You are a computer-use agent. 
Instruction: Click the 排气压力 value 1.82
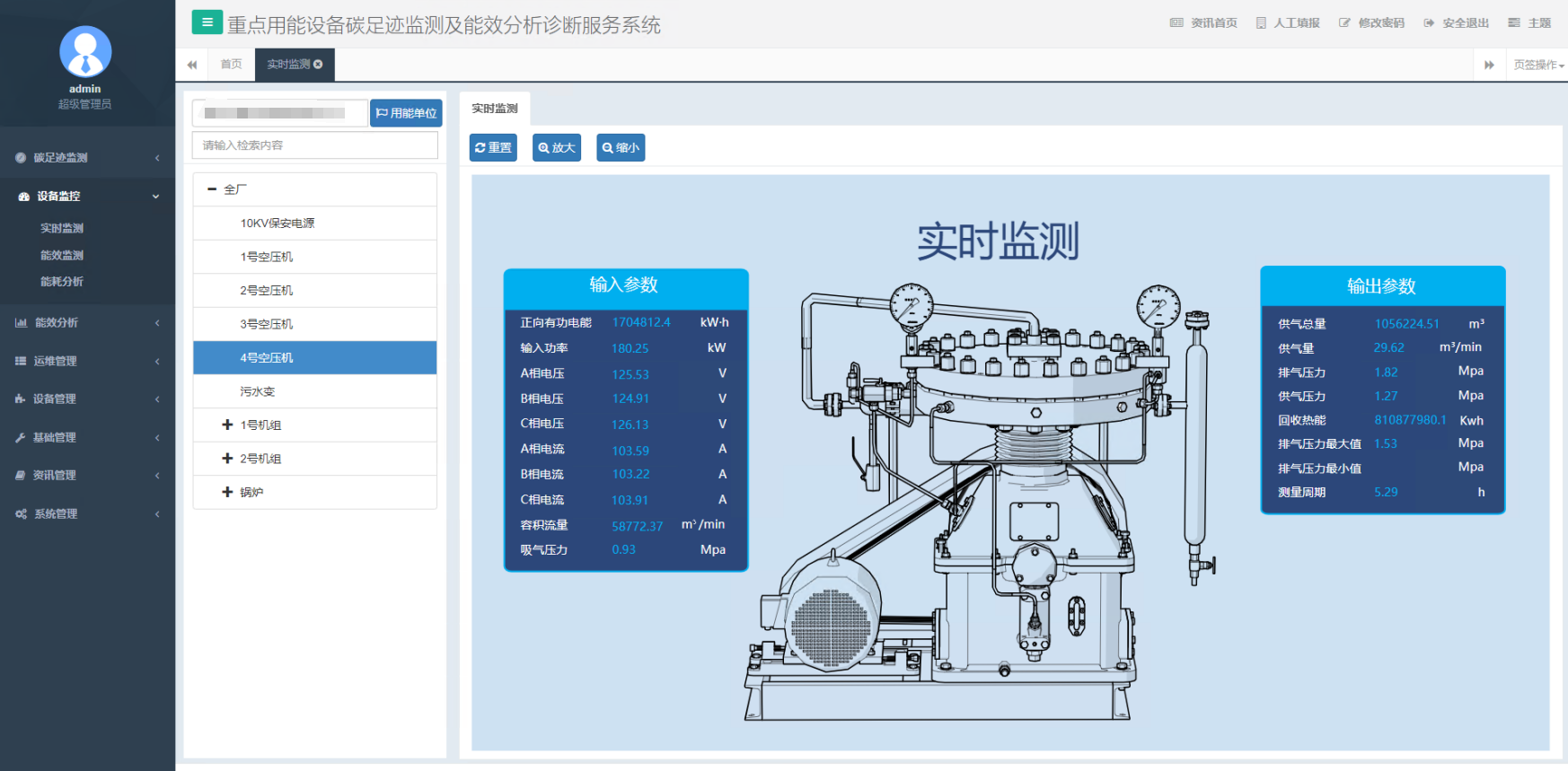tap(1386, 372)
